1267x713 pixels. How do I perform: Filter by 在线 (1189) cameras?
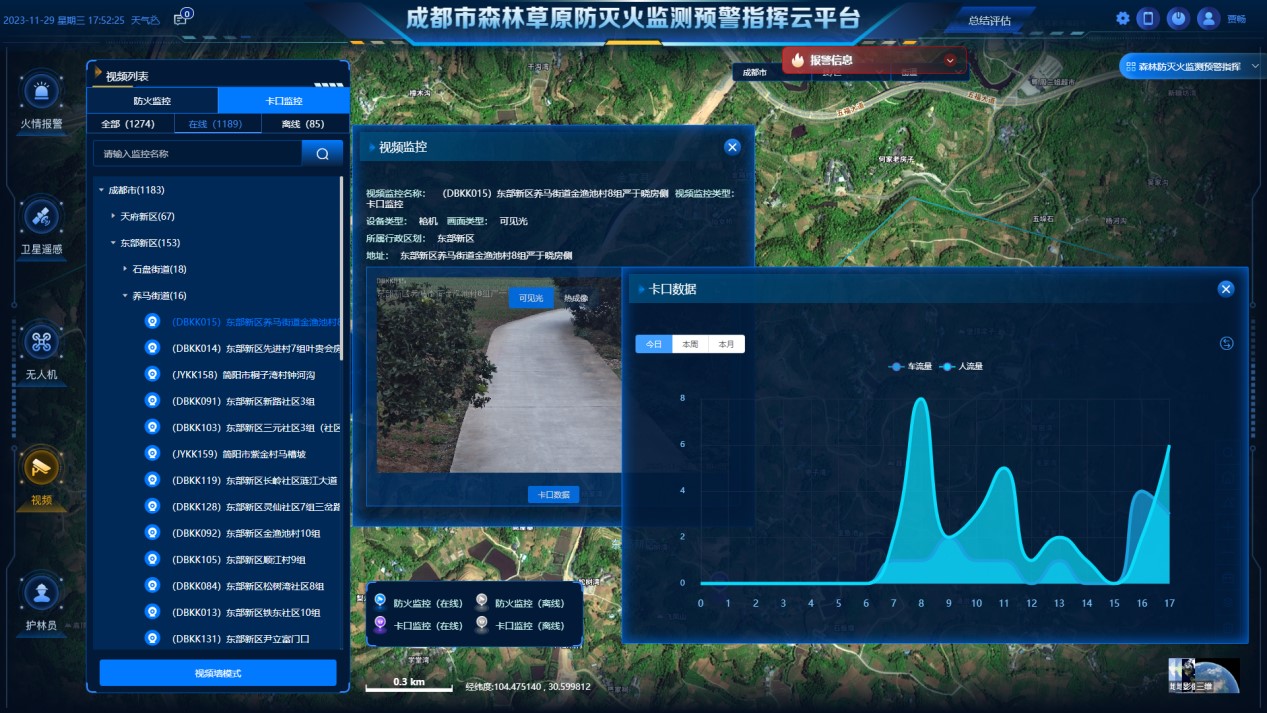[216, 124]
